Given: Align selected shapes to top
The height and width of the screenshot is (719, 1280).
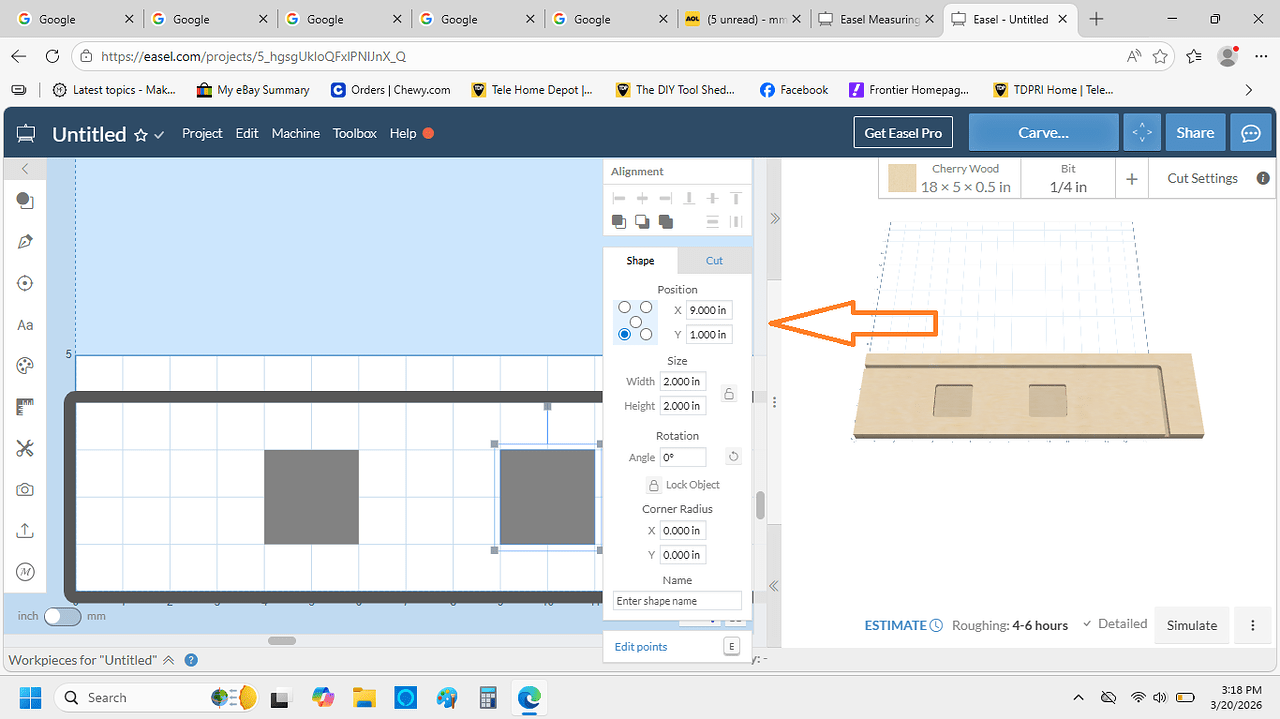Looking at the screenshot, I should pyautogui.click(x=735, y=199).
